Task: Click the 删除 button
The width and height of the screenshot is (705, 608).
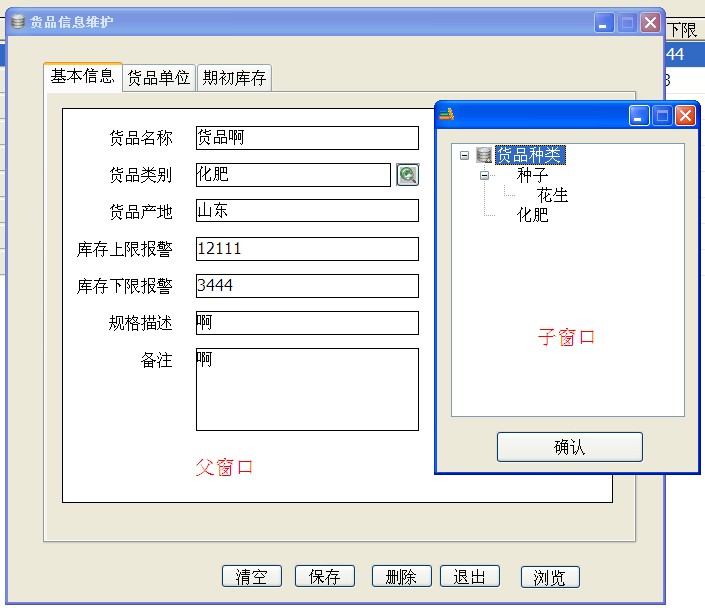Action: click(x=401, y=577)
